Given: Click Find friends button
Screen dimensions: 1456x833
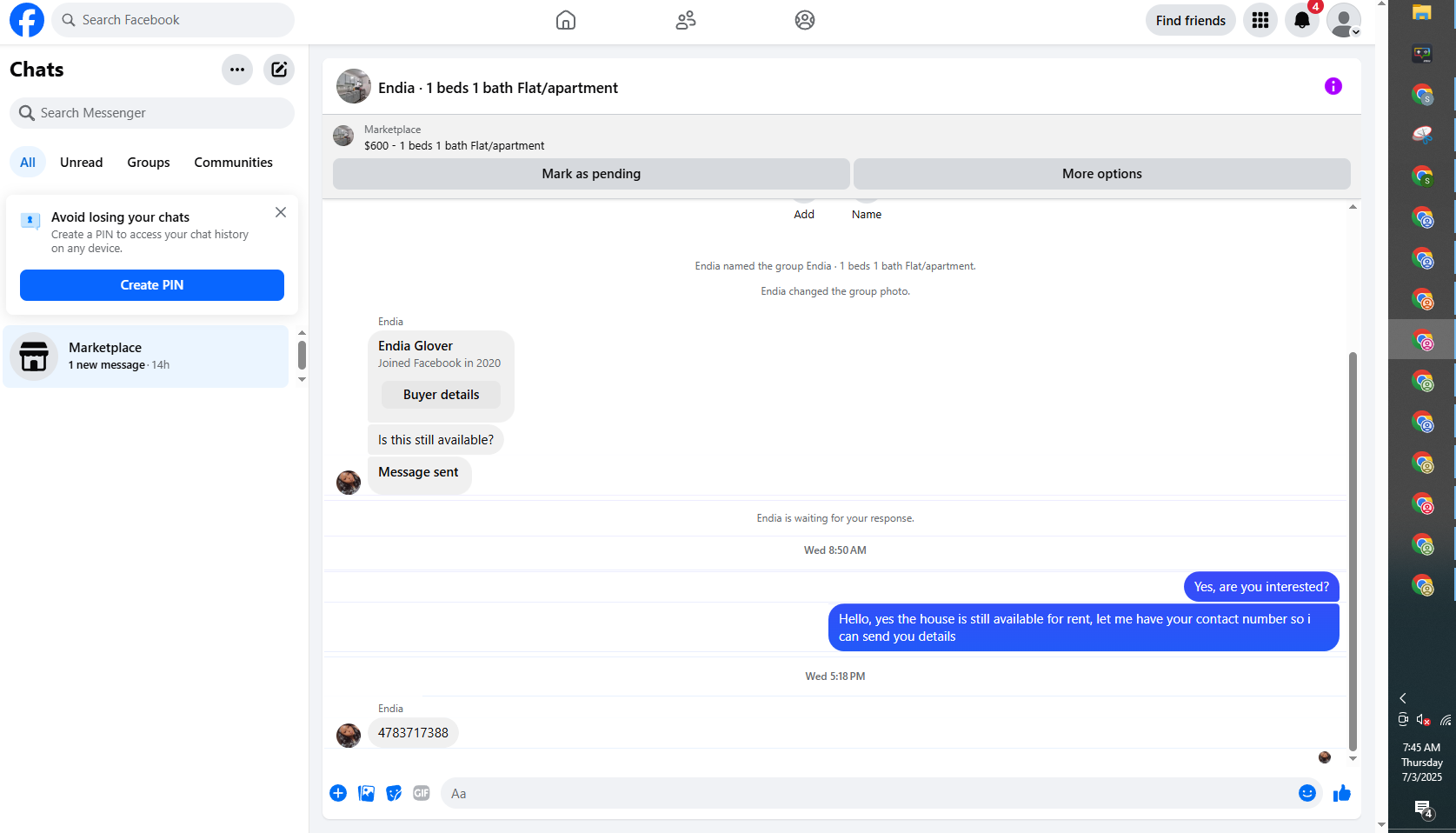Looking at the screenshot, I should tap(1191, 20).
